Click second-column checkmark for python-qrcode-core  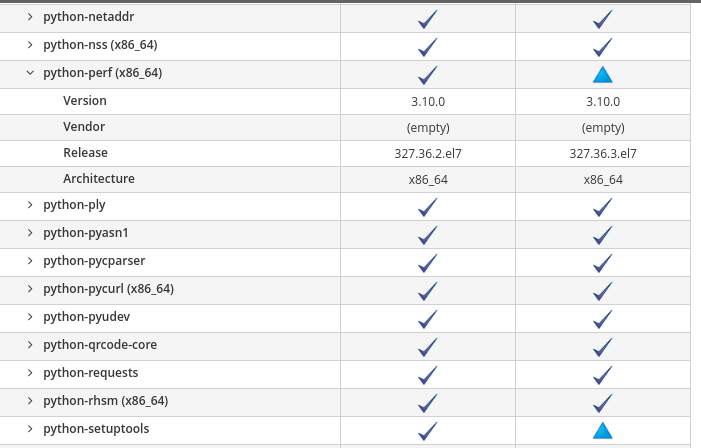click(603, 347)
